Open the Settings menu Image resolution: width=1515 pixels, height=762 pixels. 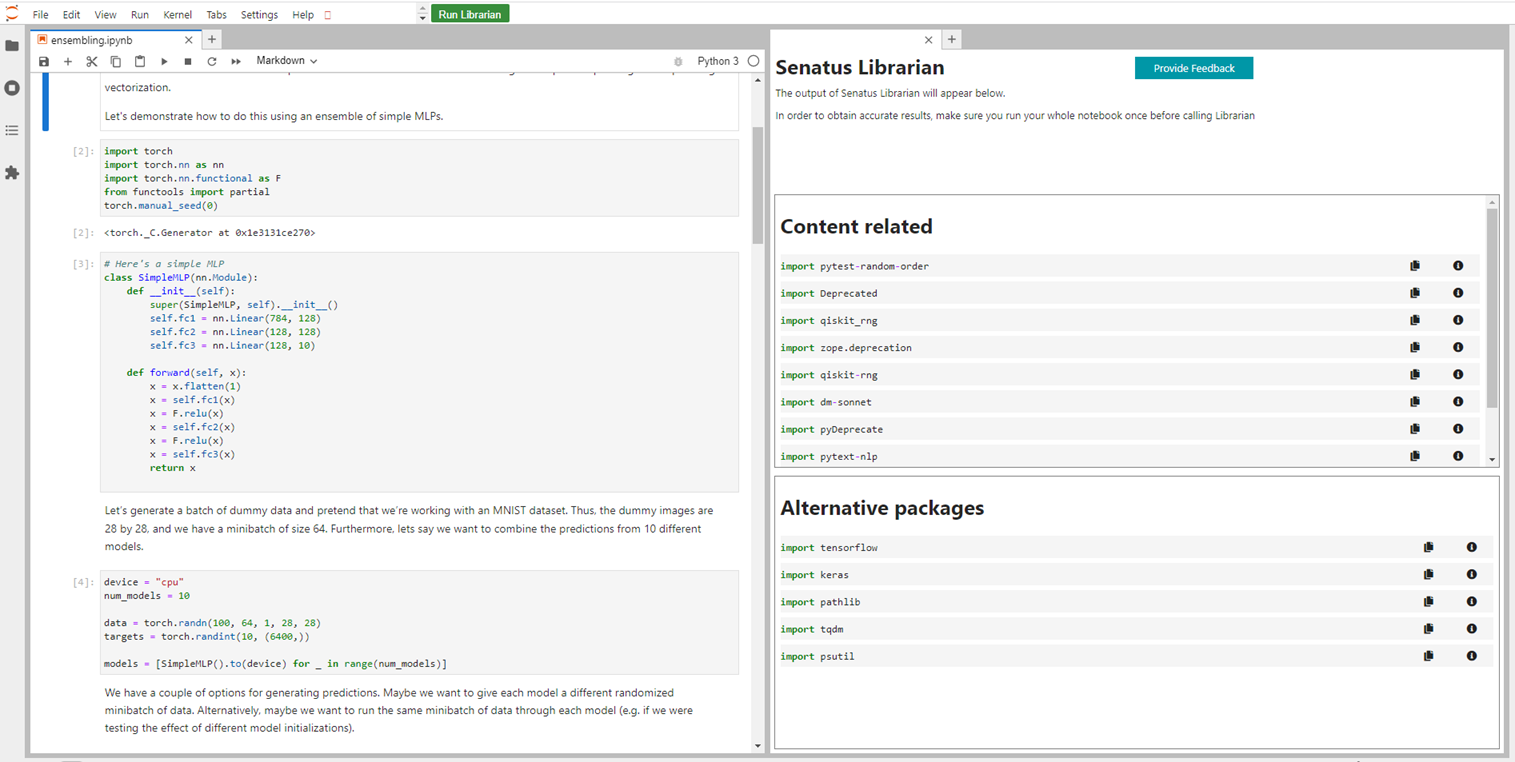(259, 15)
